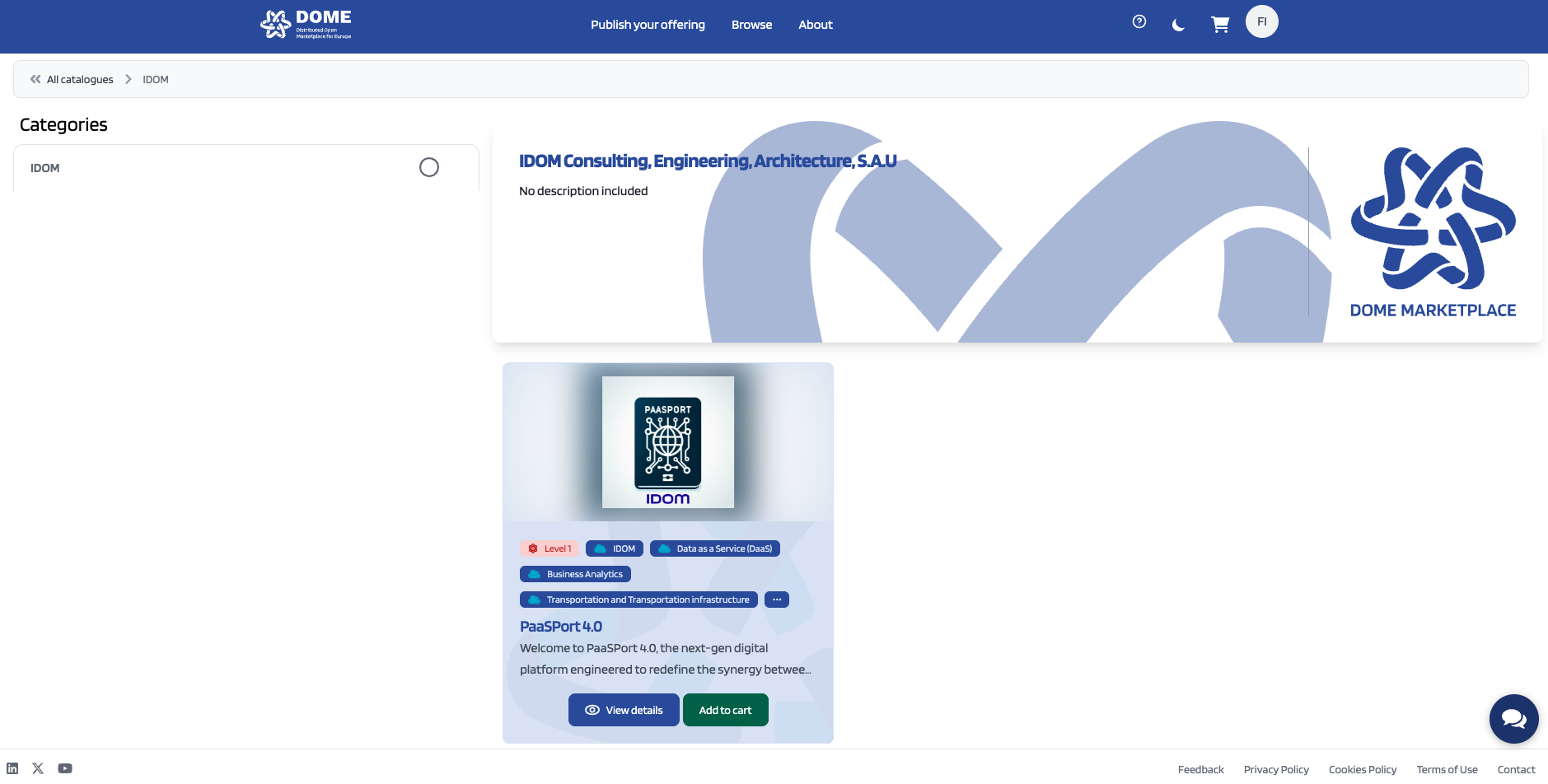The width and height of the screenshot is (1548, 784).
Task: Click View details button
Action: (x=624, y=710)
